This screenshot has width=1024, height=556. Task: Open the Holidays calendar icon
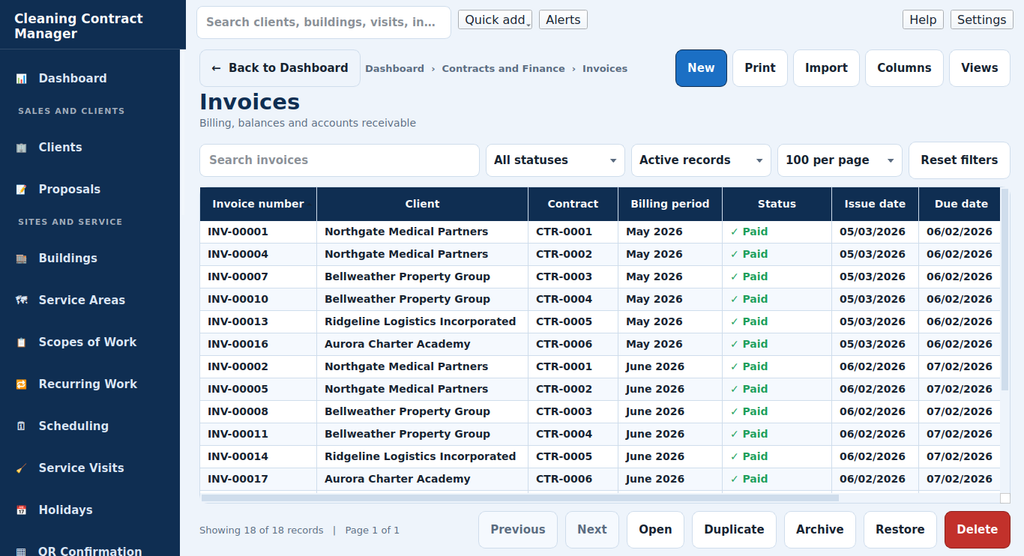22,510
